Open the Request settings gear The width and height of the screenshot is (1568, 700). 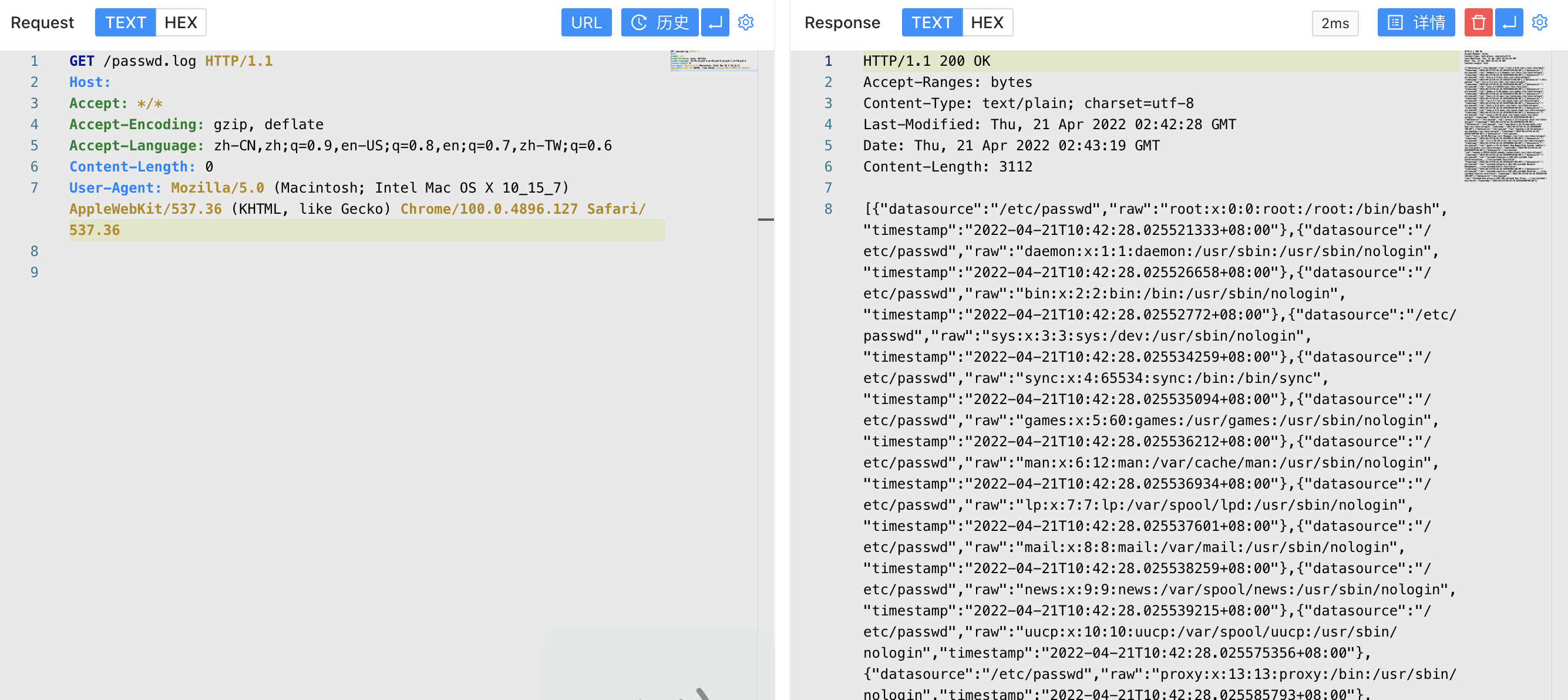pos(746,22)
